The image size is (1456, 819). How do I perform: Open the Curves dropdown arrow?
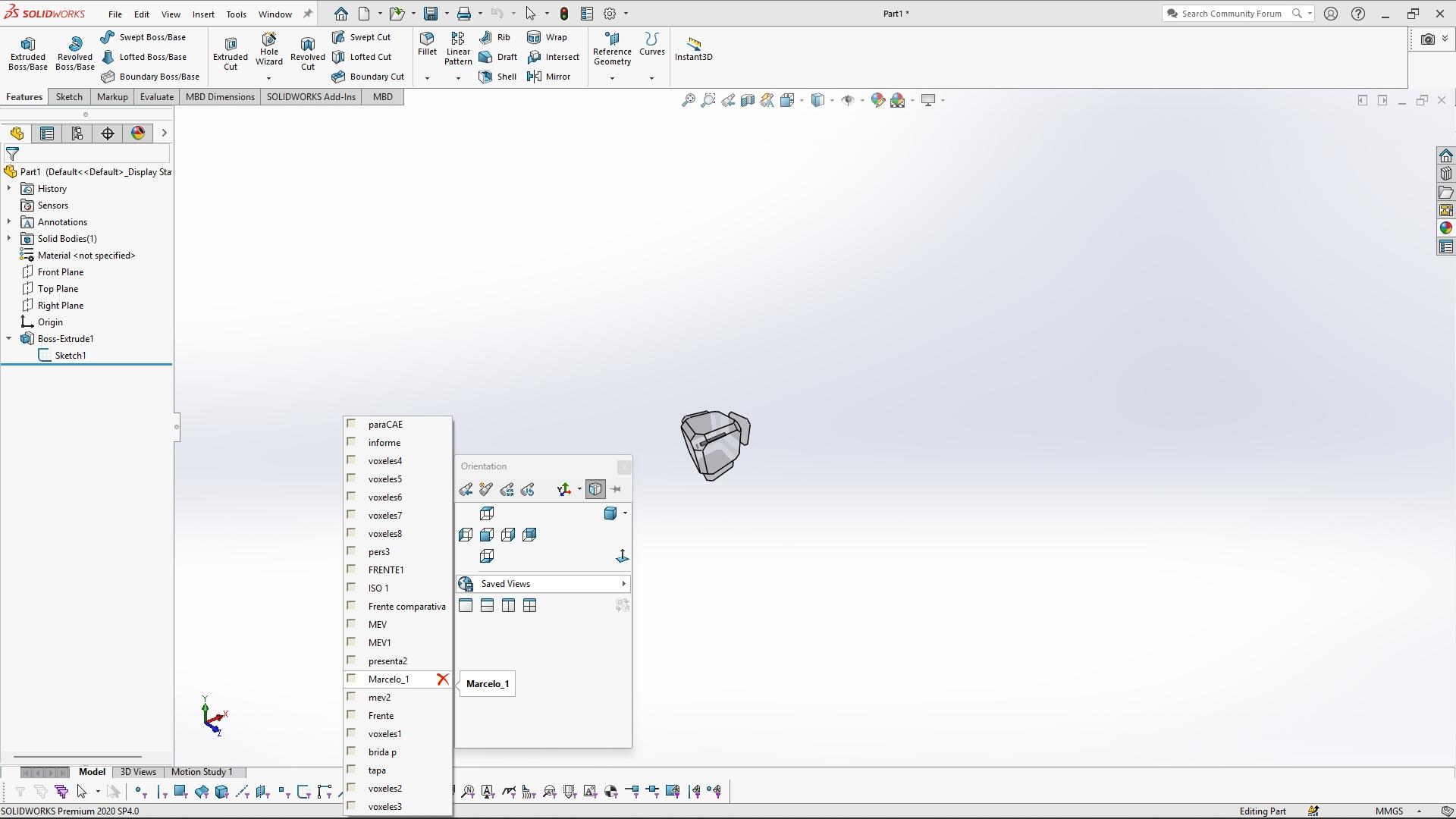tap(651, 78)
